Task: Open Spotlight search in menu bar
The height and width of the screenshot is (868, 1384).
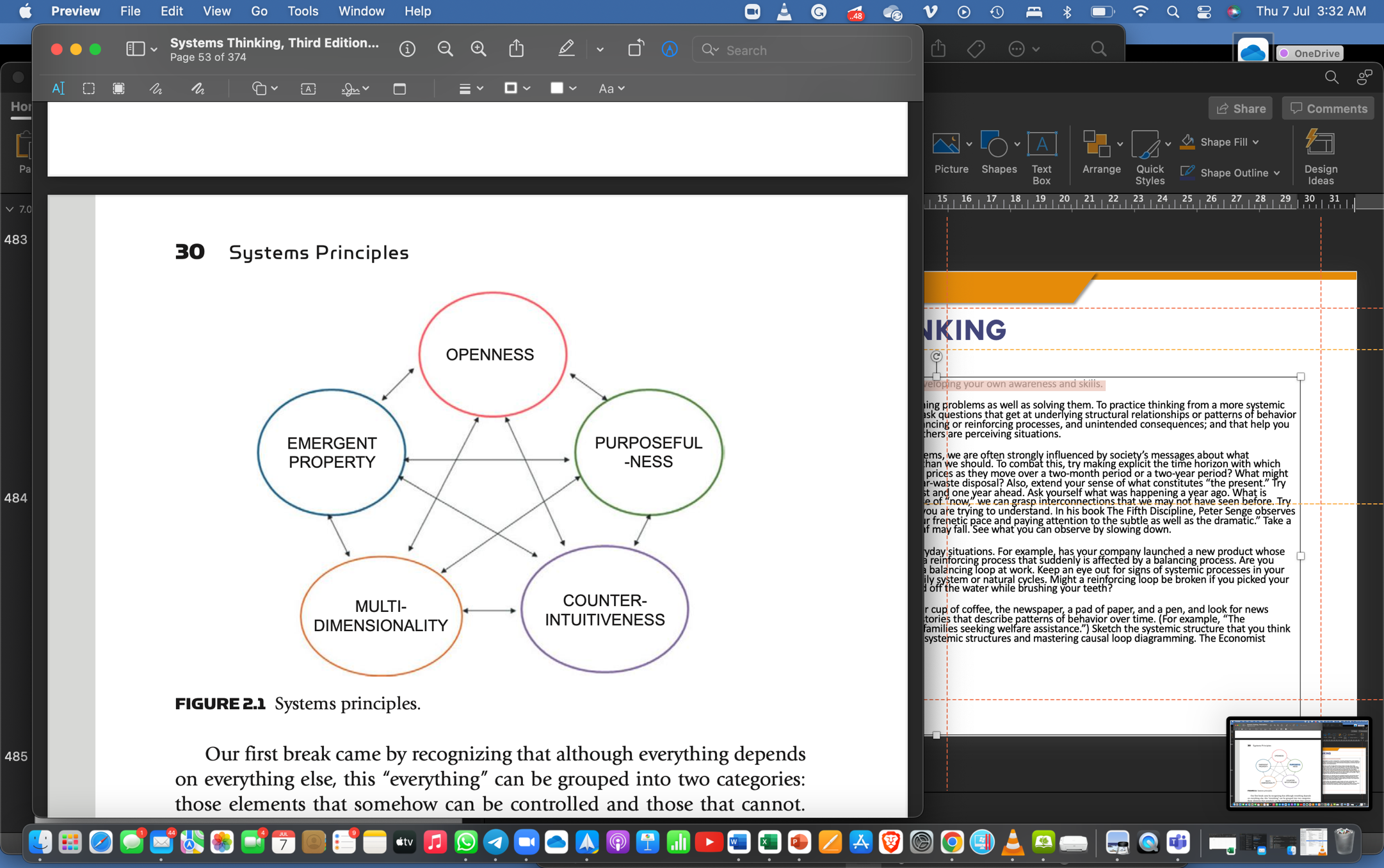Action: tap(1172, 12)
